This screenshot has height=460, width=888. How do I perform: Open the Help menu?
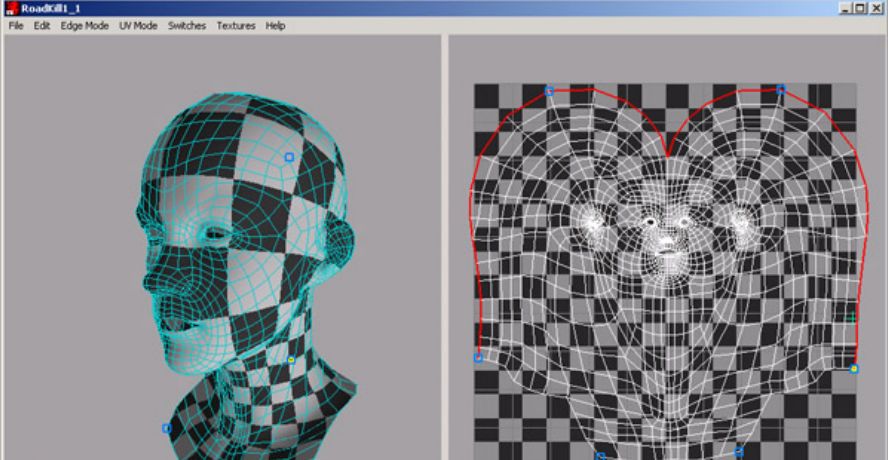pos(275,25)
